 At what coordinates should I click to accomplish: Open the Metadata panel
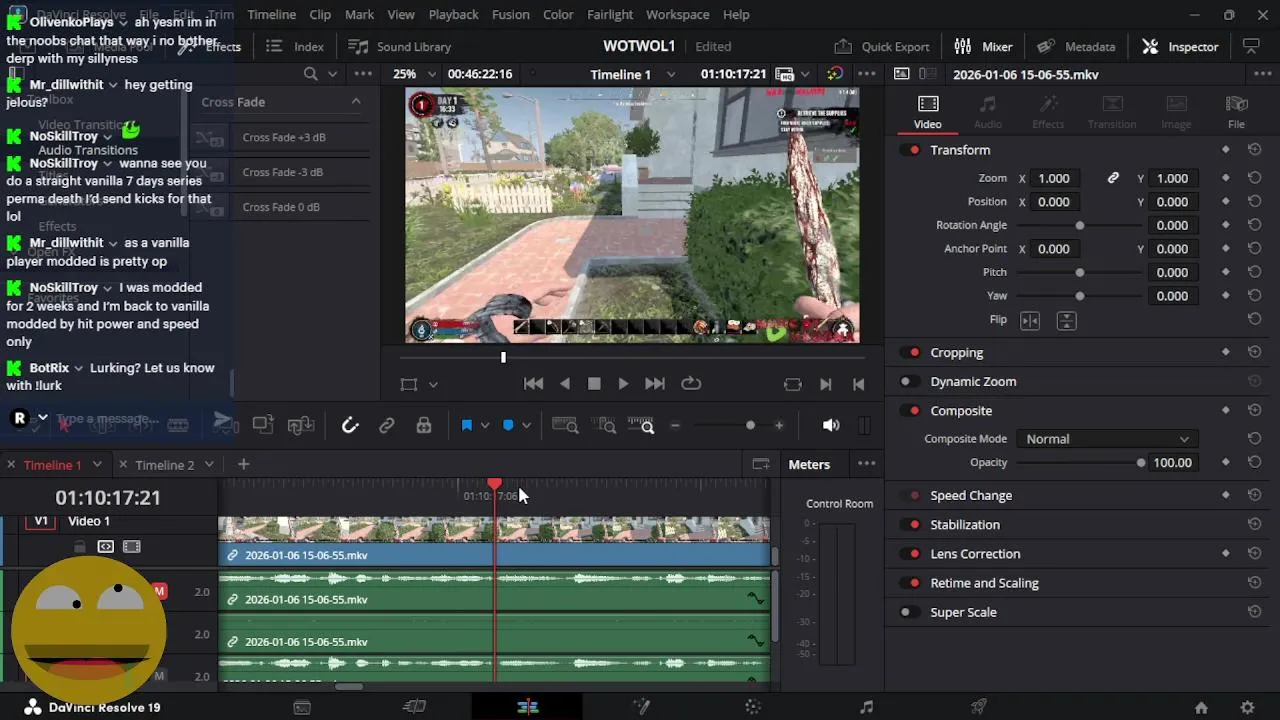[x=1076, y=47]
